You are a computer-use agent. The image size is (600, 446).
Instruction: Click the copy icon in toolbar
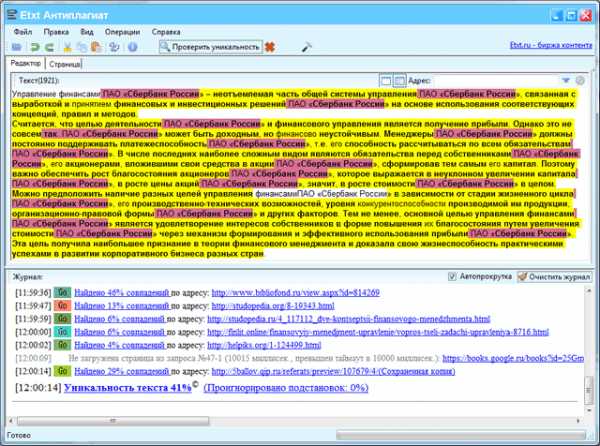coord(82,47)
